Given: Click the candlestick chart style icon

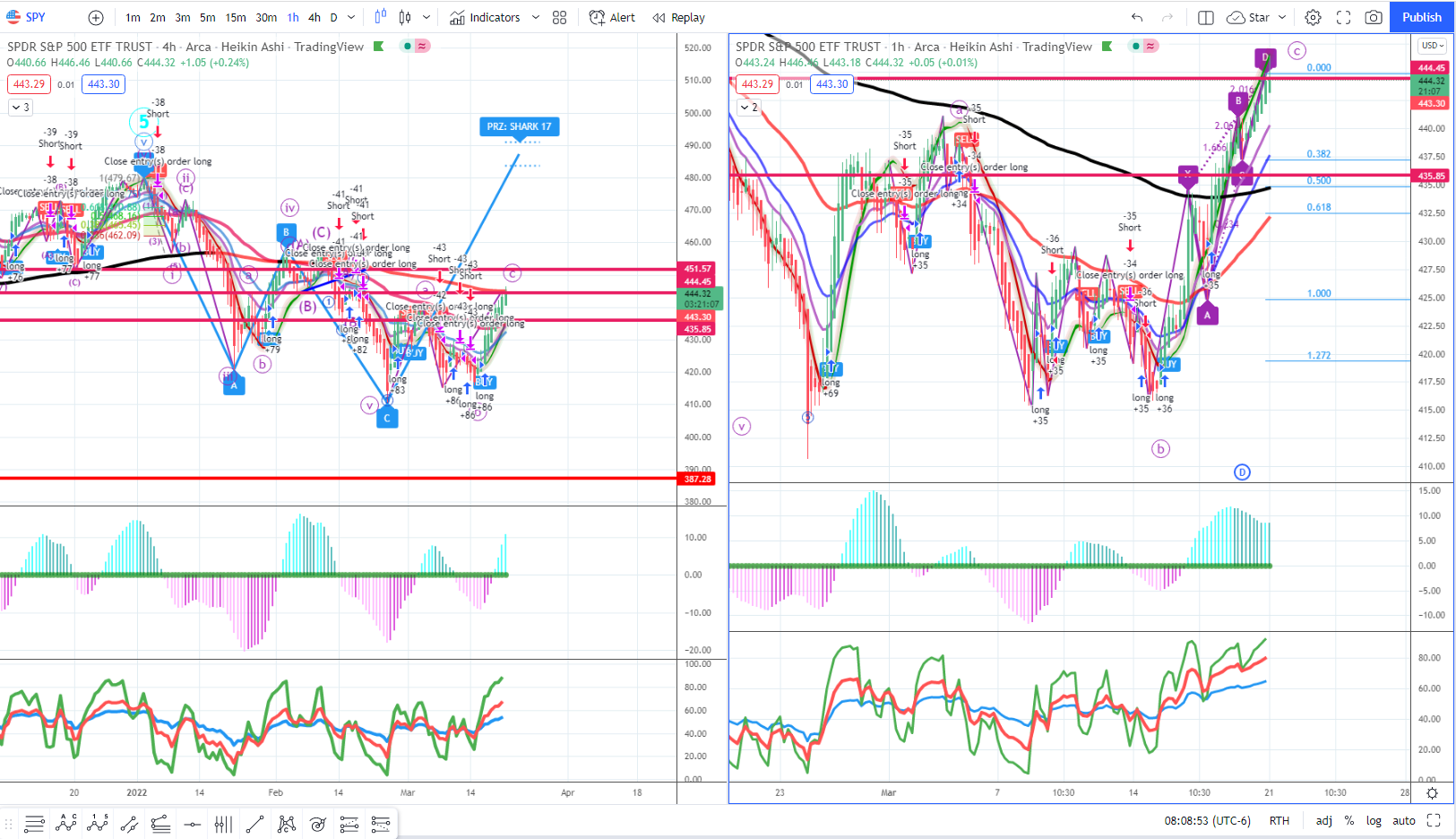Looking at the screenshot, I should 405,17.
